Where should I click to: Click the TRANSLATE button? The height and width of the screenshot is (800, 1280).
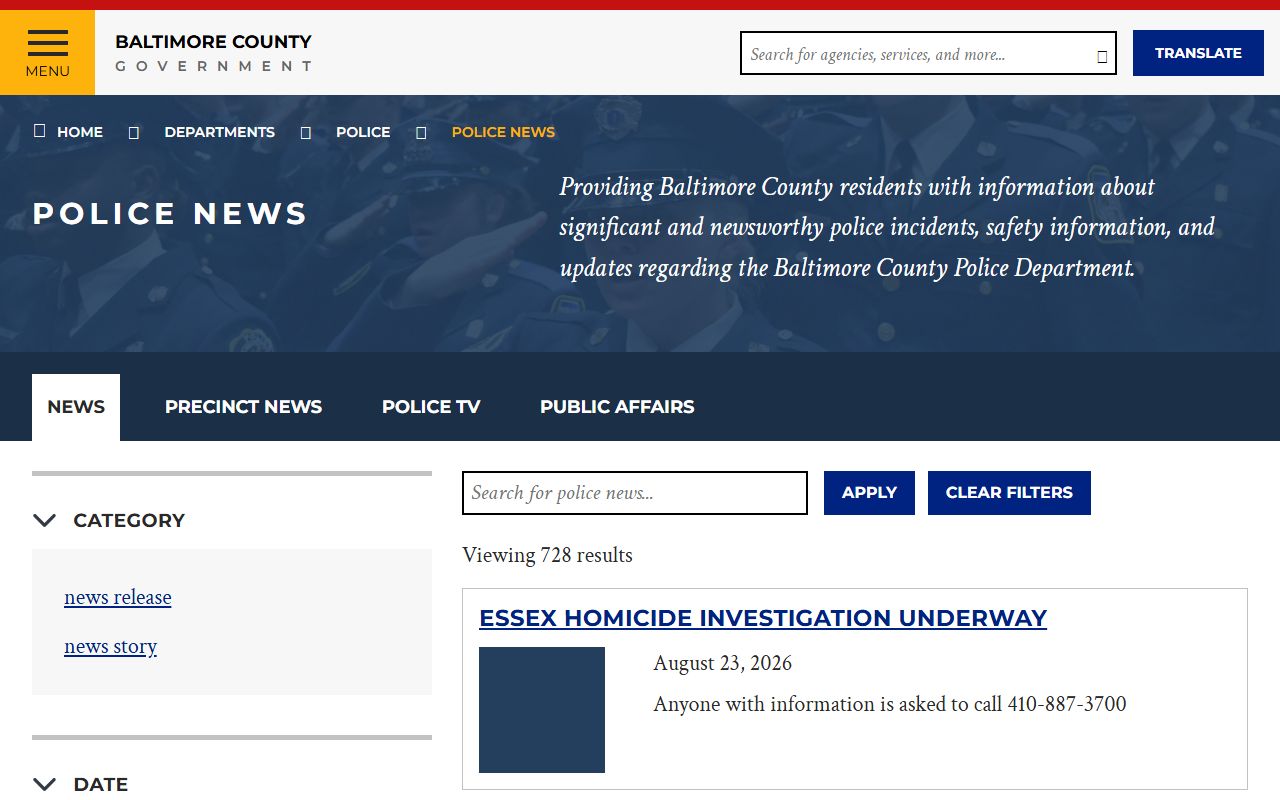pyautogui.click(x=1198, y=53)
